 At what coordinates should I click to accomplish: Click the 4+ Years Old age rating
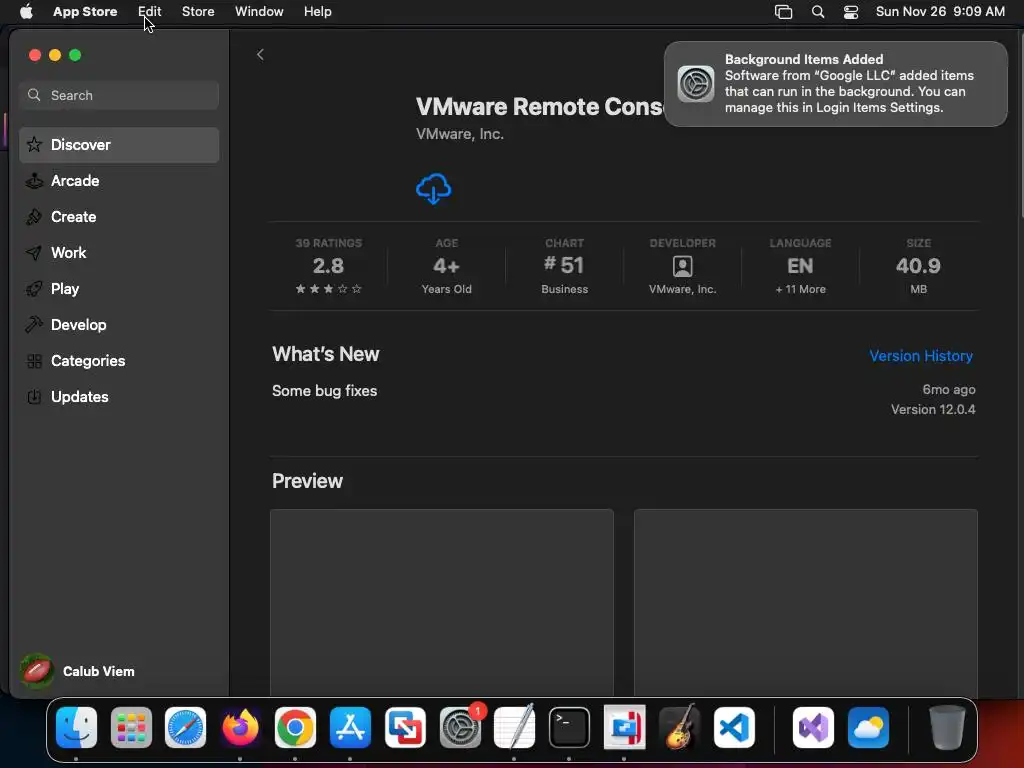pyautogui.click(x=447, y=266)
